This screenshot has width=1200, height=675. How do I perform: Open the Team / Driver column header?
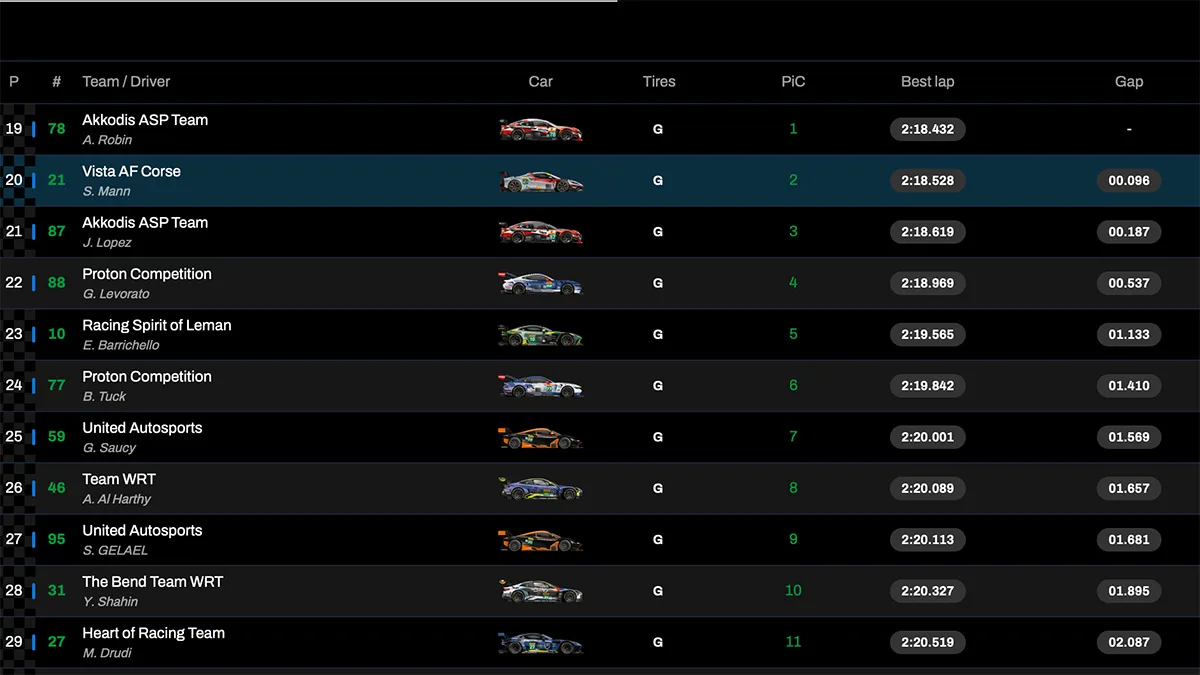coord(126,82)
